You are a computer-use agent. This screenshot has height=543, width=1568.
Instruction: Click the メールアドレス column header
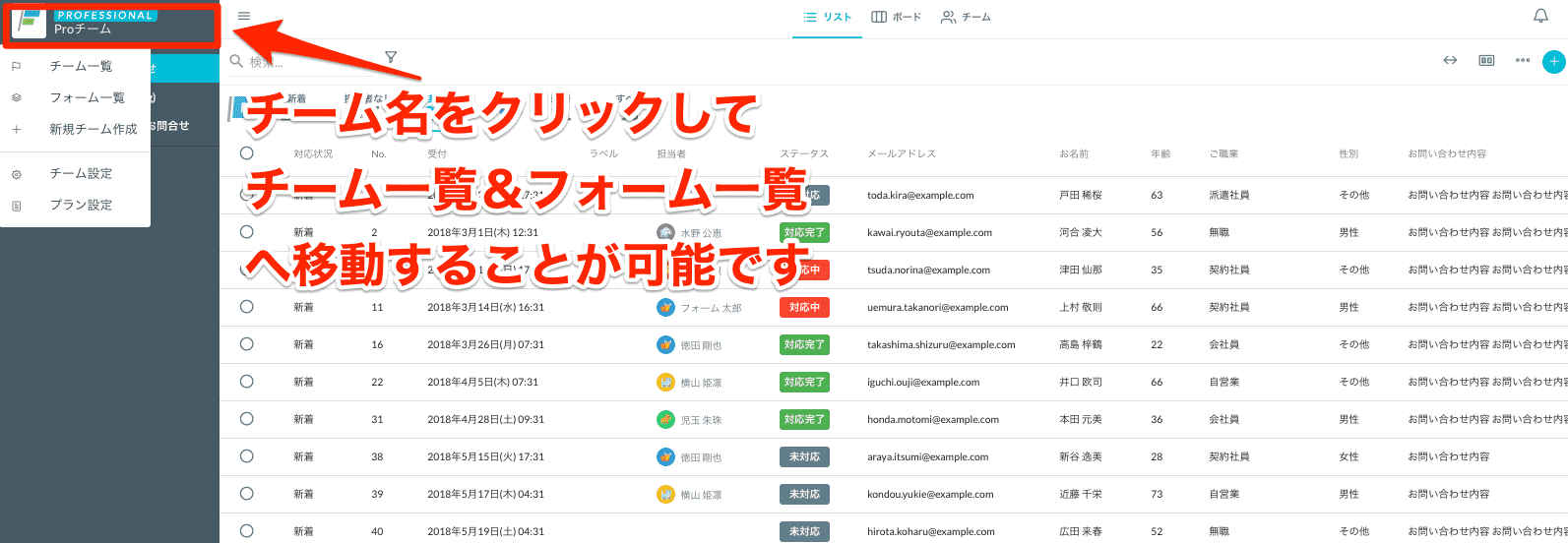902,154
